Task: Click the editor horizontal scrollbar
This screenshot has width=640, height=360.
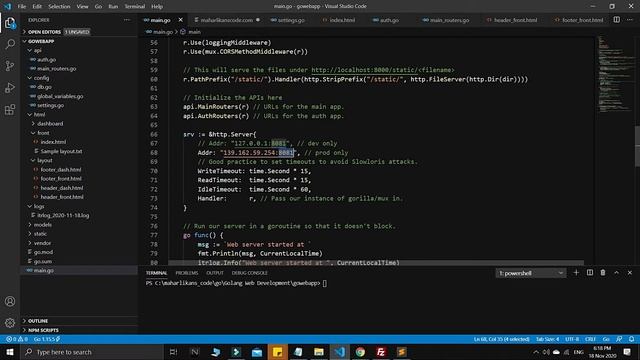Action: pyautogui.click(x=376, y=263)
